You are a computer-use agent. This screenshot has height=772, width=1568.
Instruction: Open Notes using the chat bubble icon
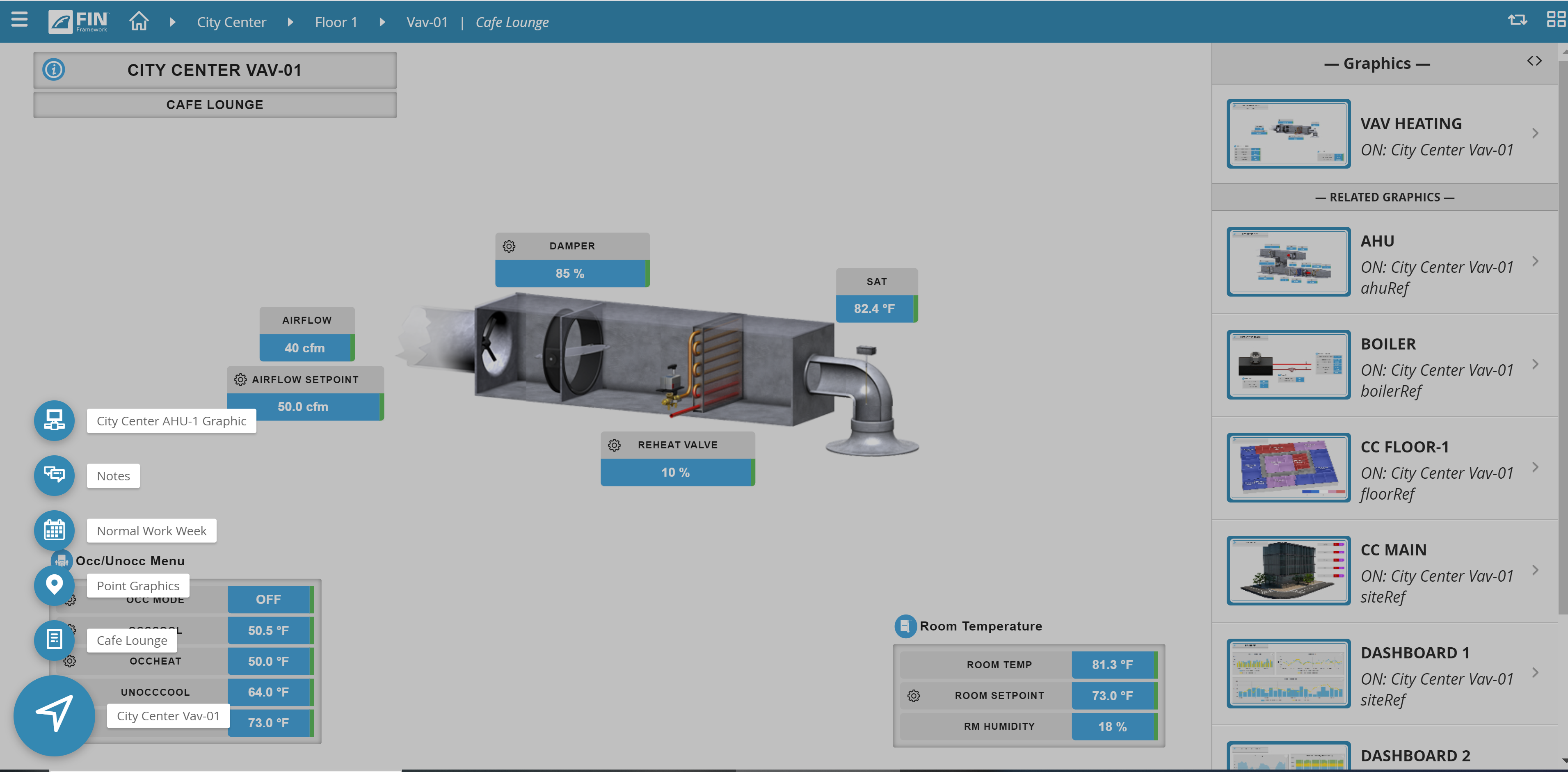(54, 475)
